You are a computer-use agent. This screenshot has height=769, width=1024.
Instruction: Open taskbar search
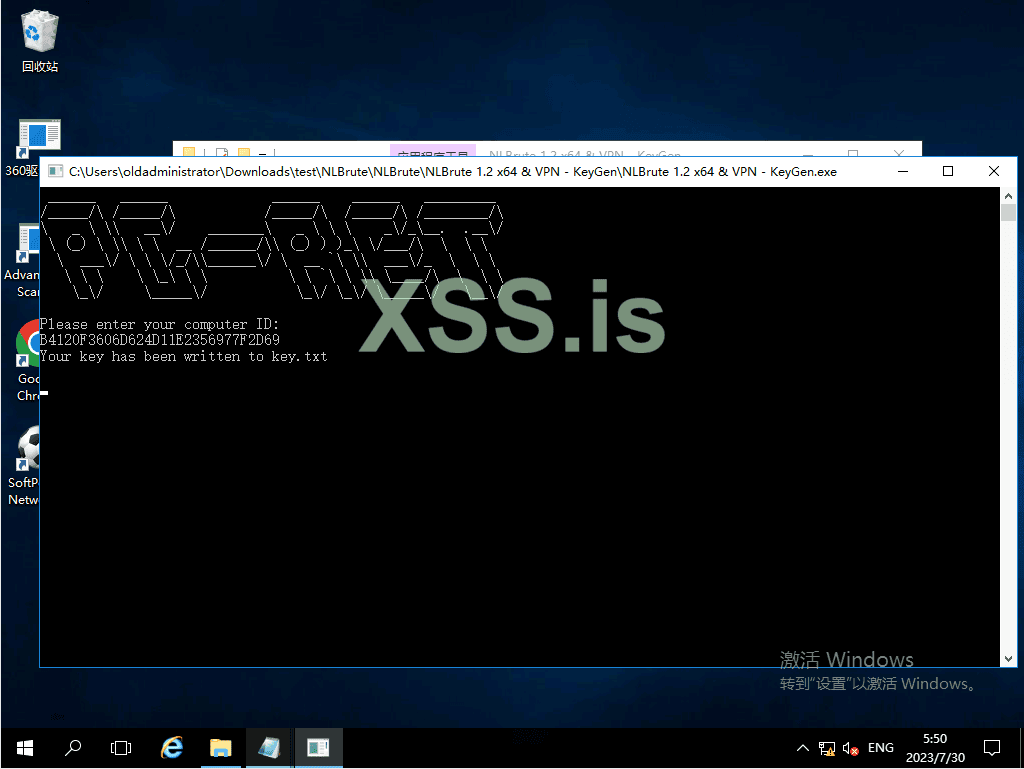click(x=73, y=748)
